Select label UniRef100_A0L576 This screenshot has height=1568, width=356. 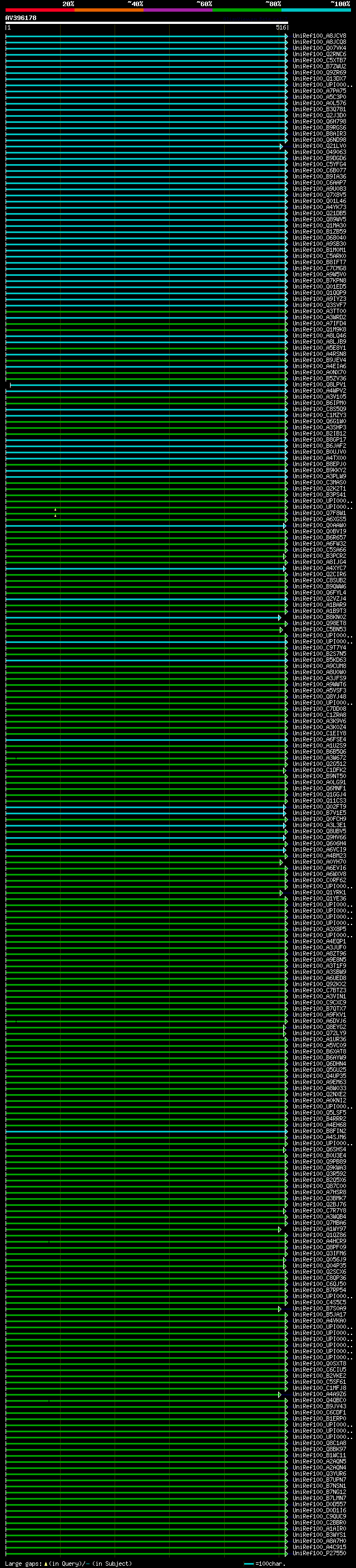pos(319,103)
